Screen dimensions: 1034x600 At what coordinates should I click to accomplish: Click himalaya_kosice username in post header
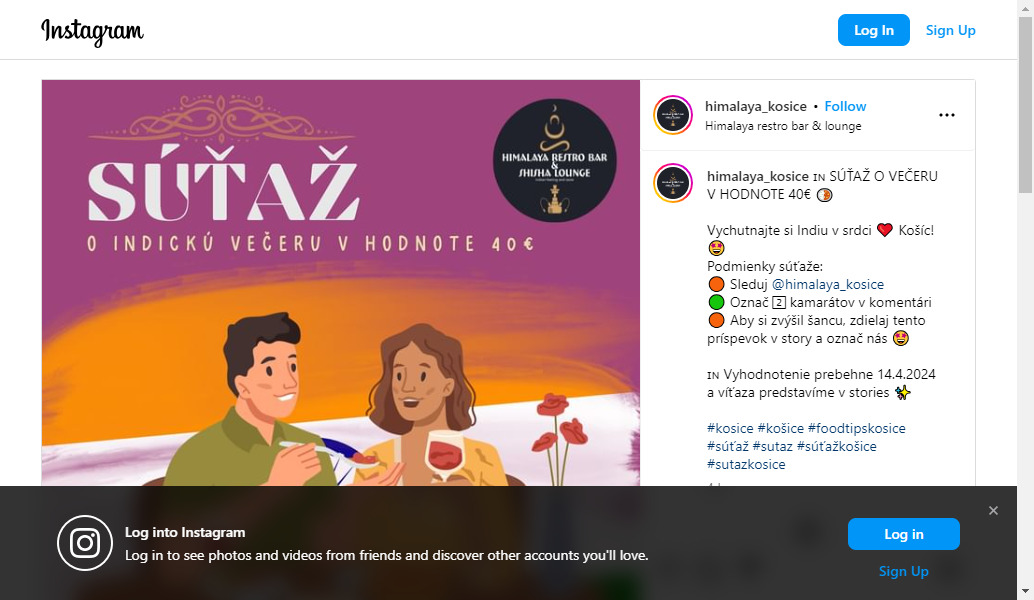click(x=756, y=106)
